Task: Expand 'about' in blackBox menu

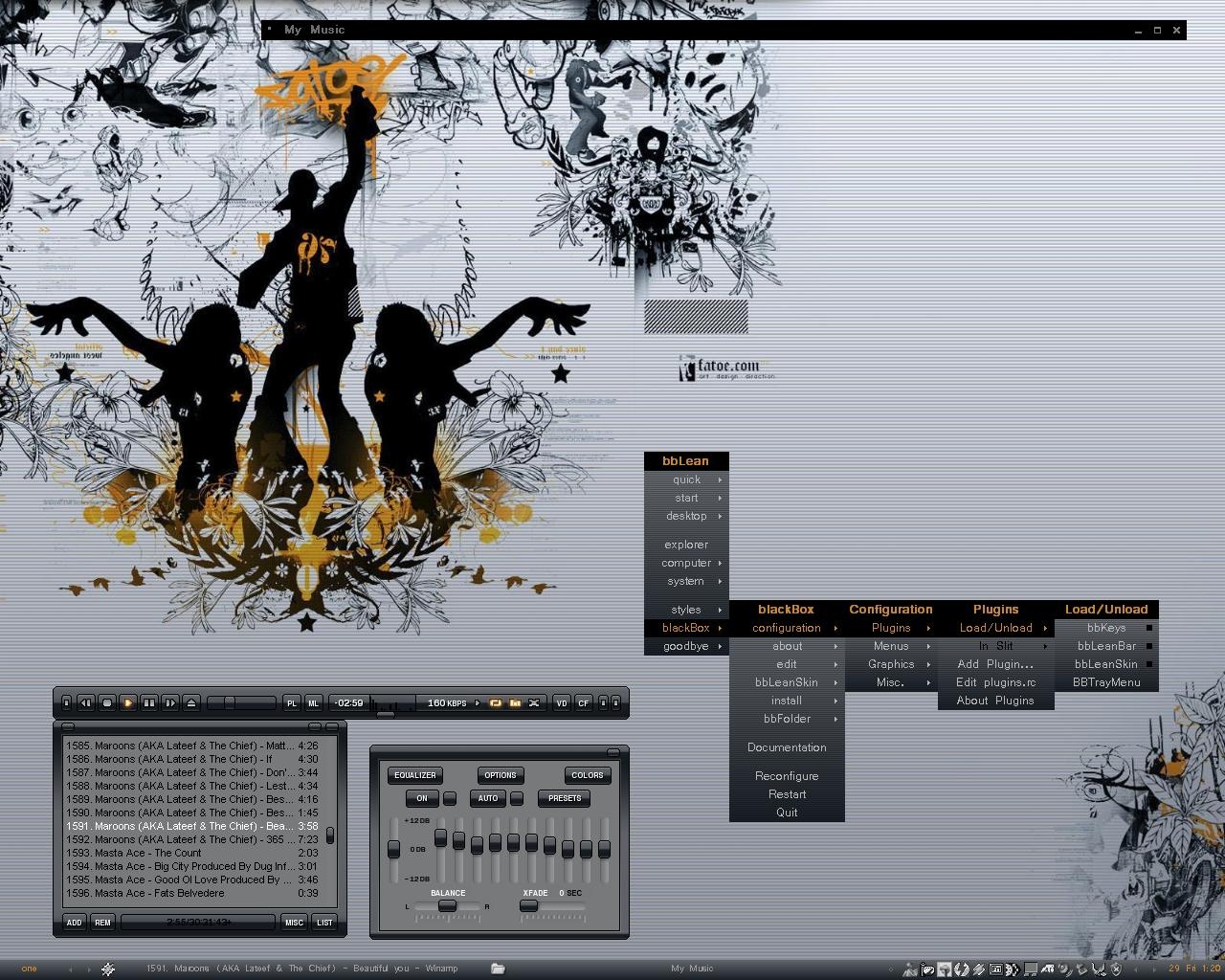Action: [x=787, y=646]
